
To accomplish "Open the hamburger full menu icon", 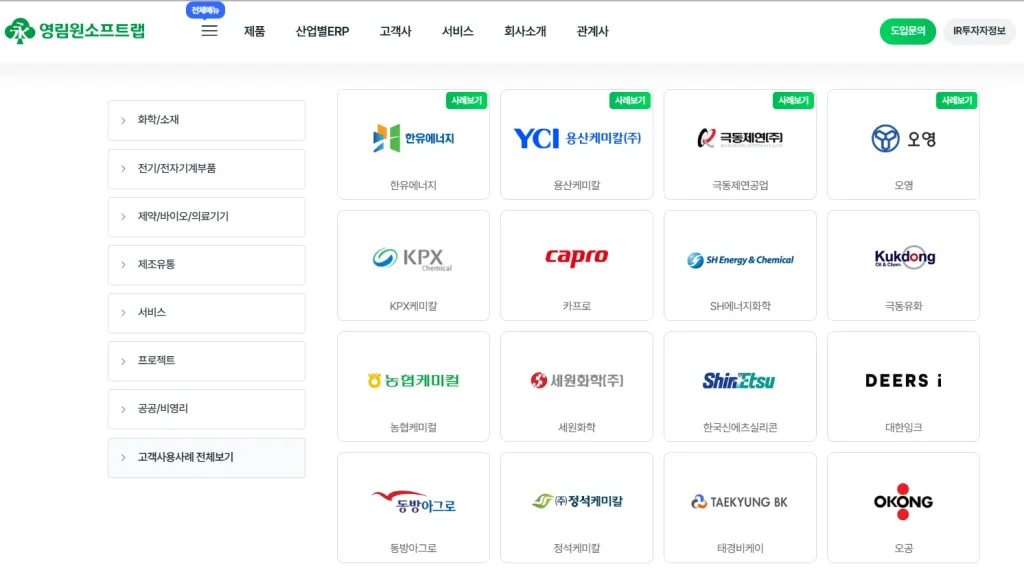I will click(209, 31).
